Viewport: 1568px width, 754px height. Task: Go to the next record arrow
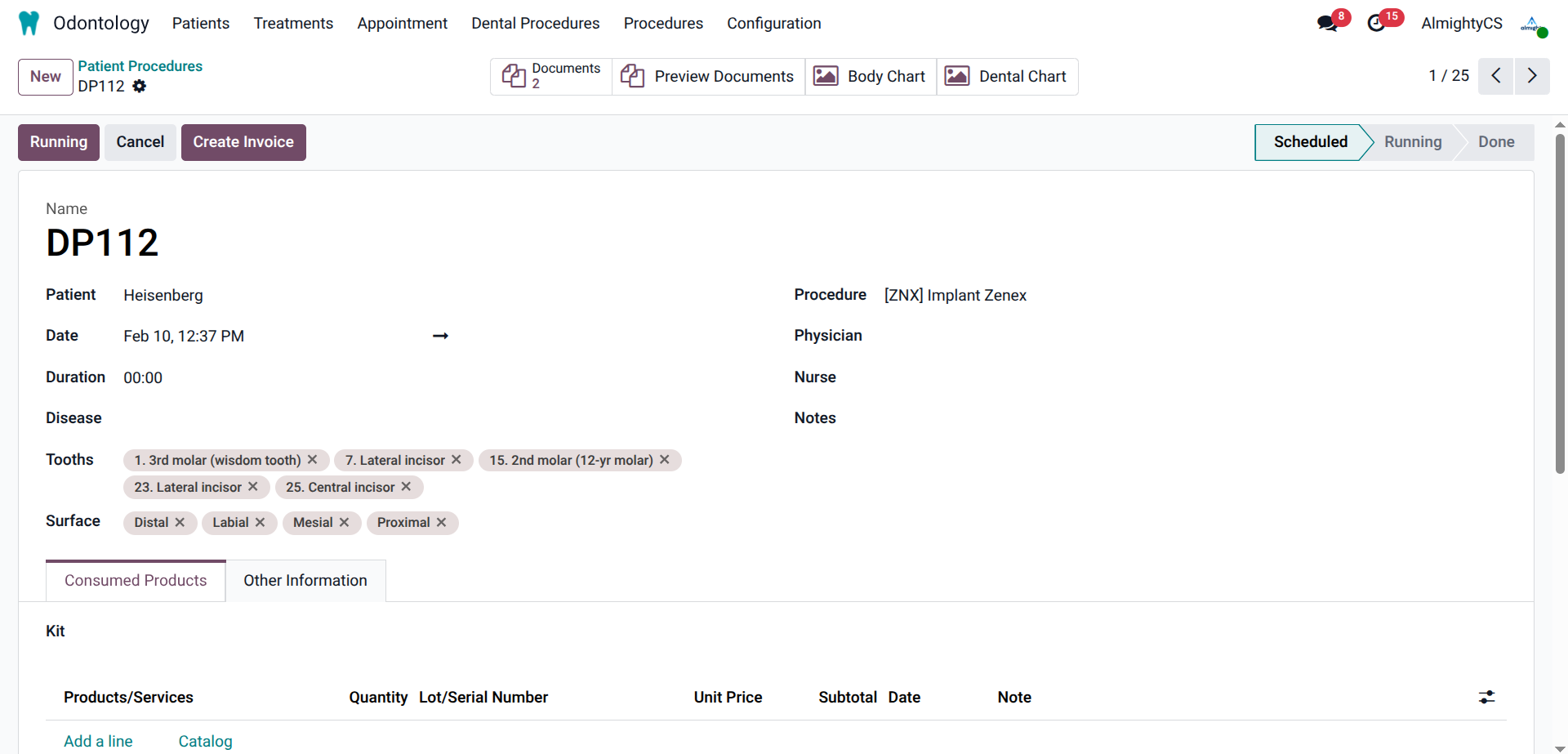click(x=1532, y=76)
